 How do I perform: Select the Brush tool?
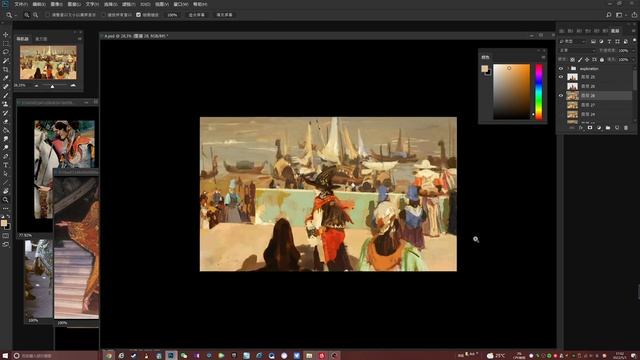tap(6, 95)
